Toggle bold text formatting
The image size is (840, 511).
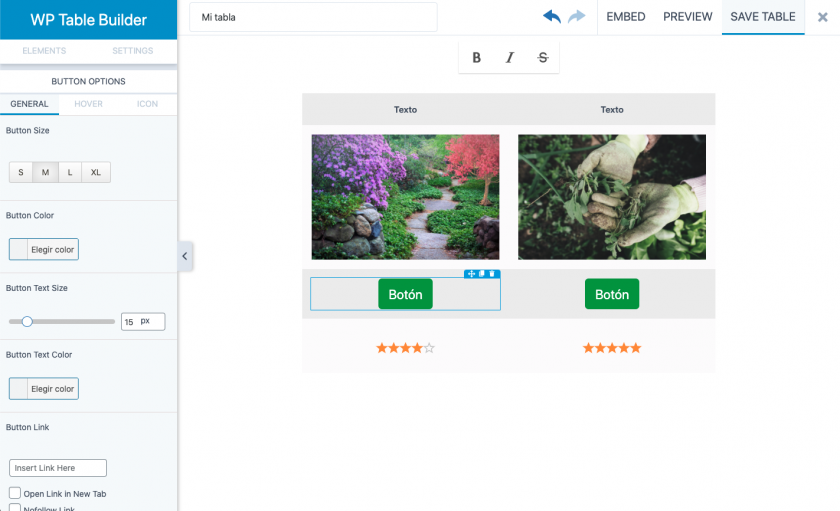click(476, 58)
